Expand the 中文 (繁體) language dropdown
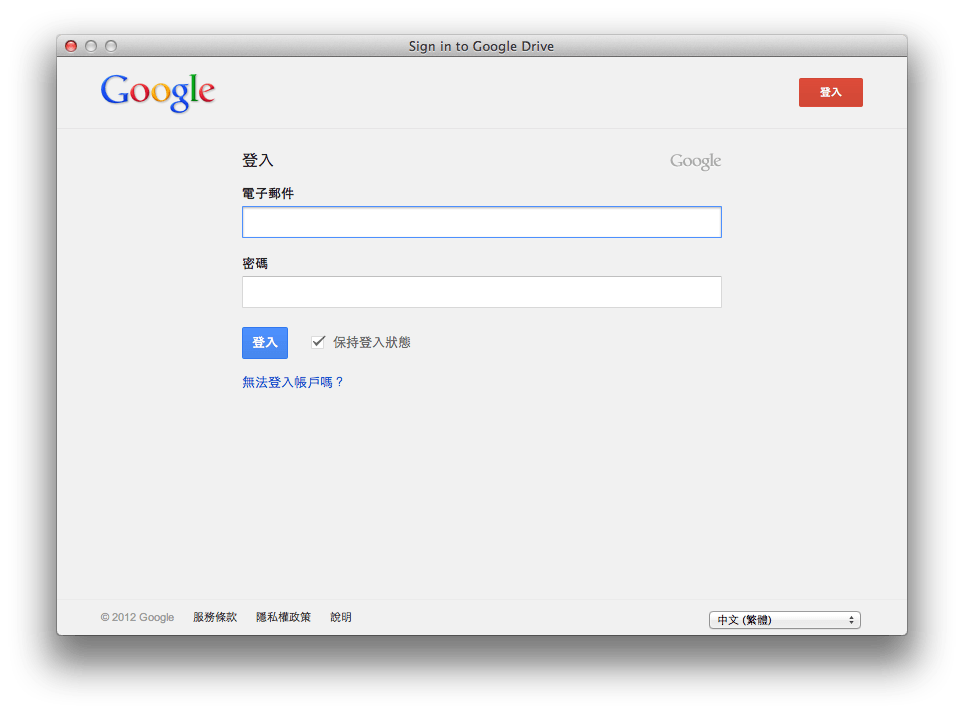The width and height of the screenshot is (964, 714). point(784,620)
